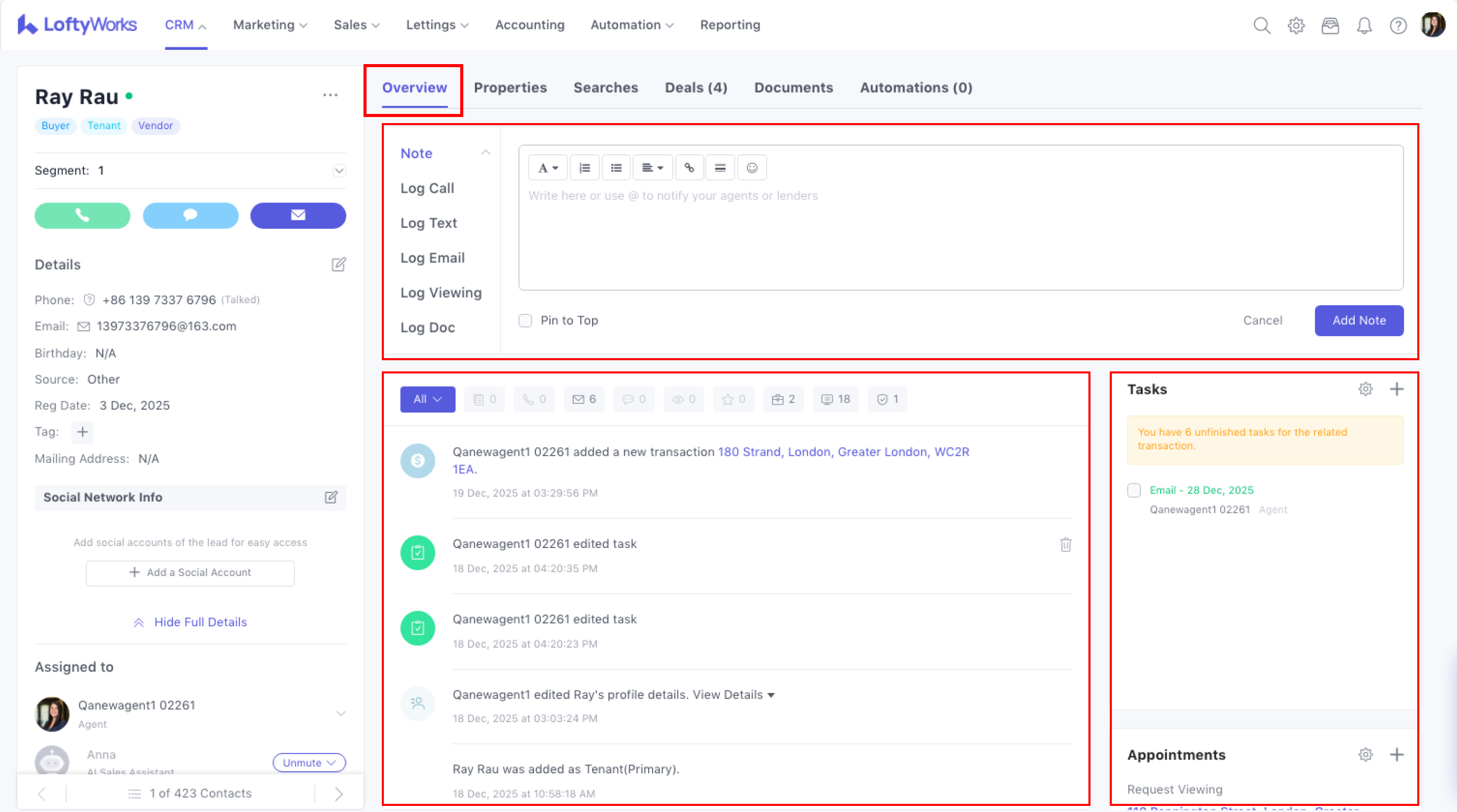Screen dimensions: 1457x812
Task: Open Unmute dropdown for Anna assistant
Action: tap(309, 762)
